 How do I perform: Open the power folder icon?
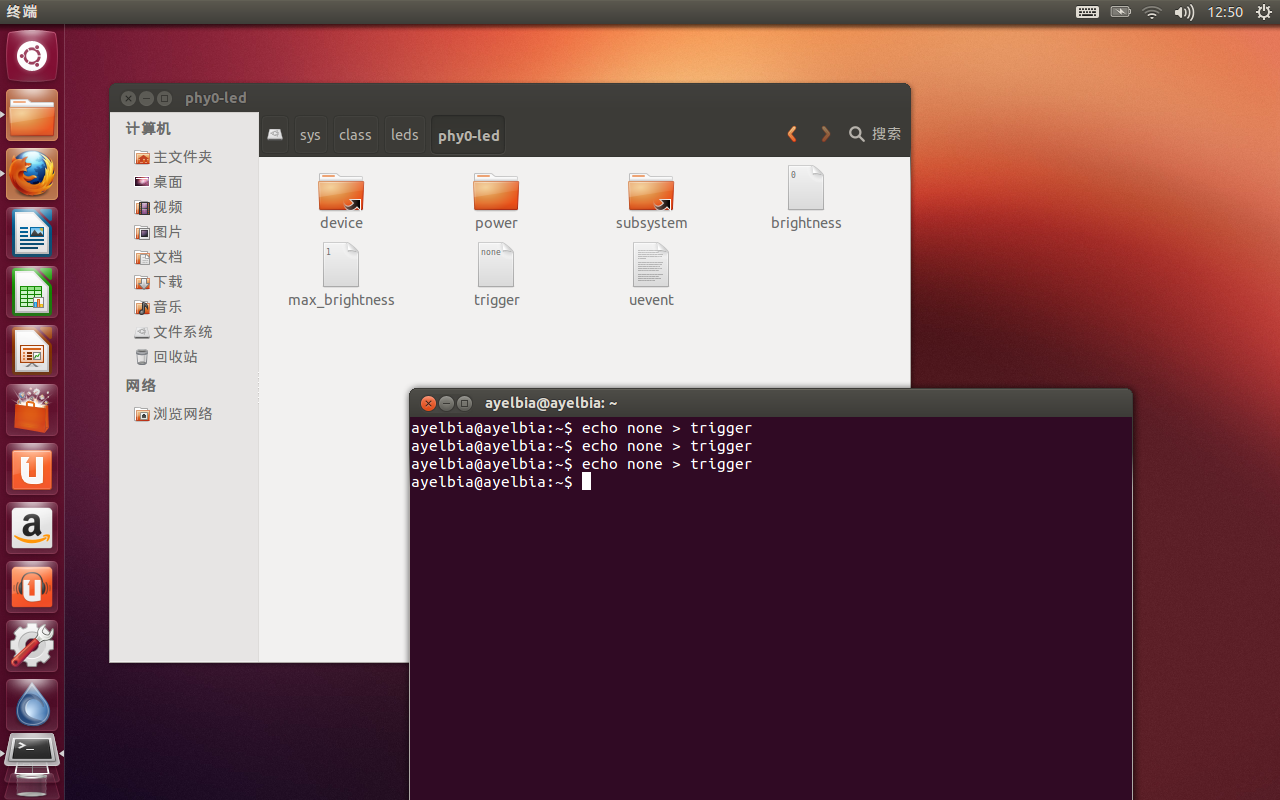coord(496,191)
